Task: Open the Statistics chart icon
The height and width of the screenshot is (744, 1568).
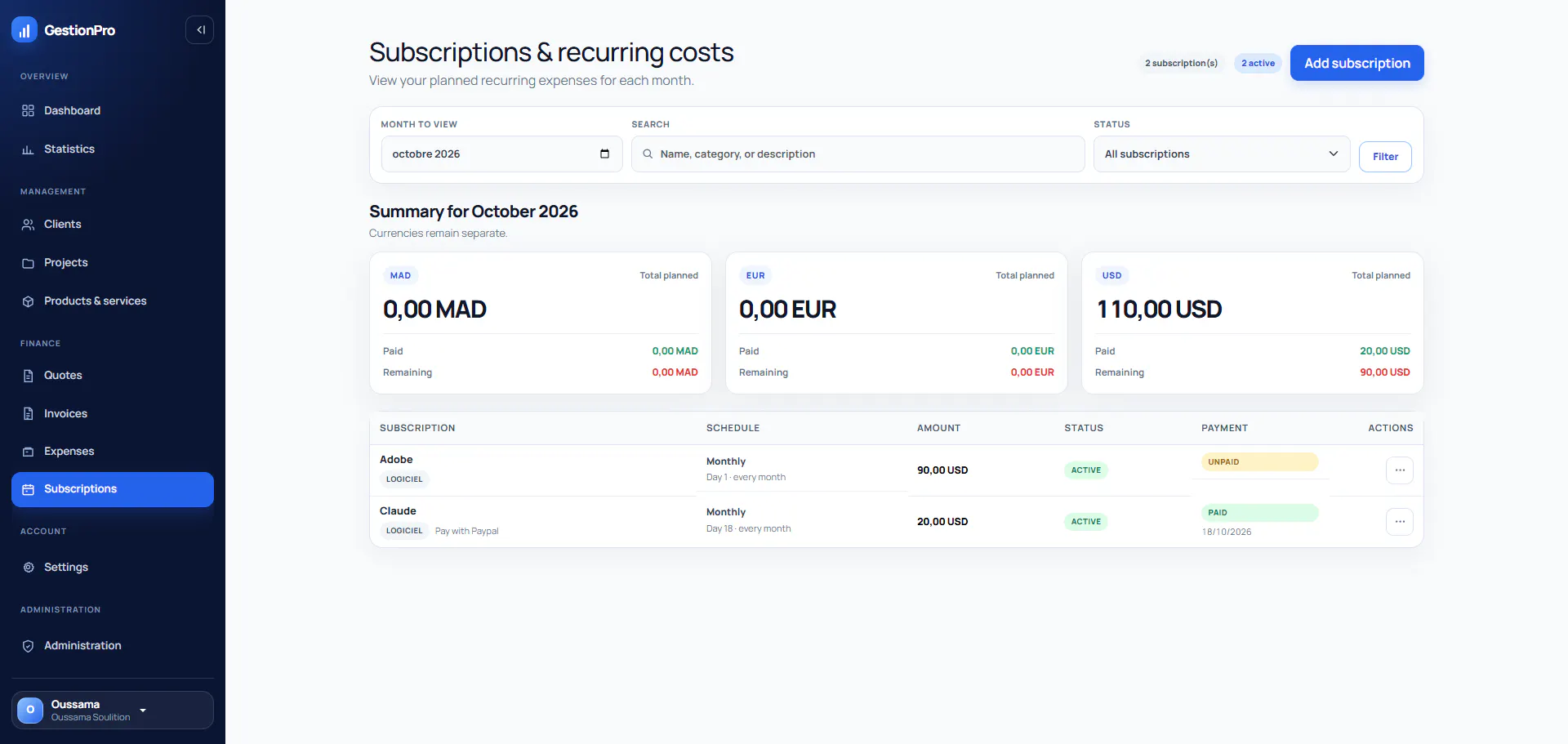Action: (x=28, y=149)
